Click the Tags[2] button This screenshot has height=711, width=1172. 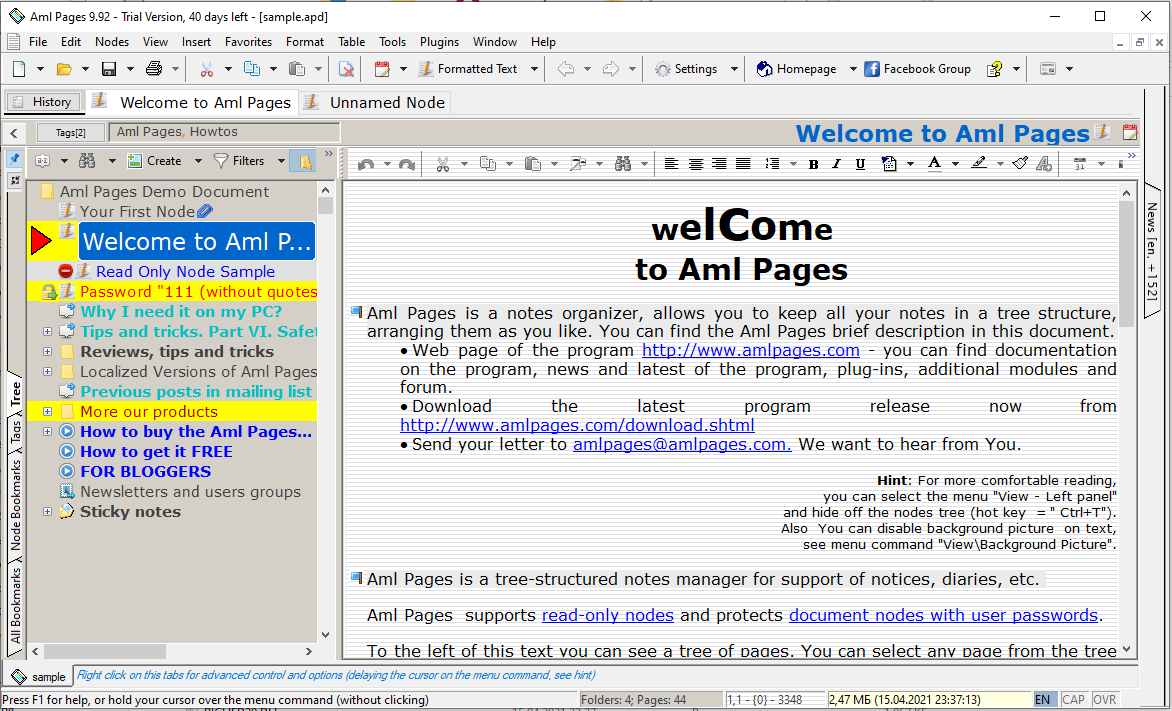coord(71,132)
